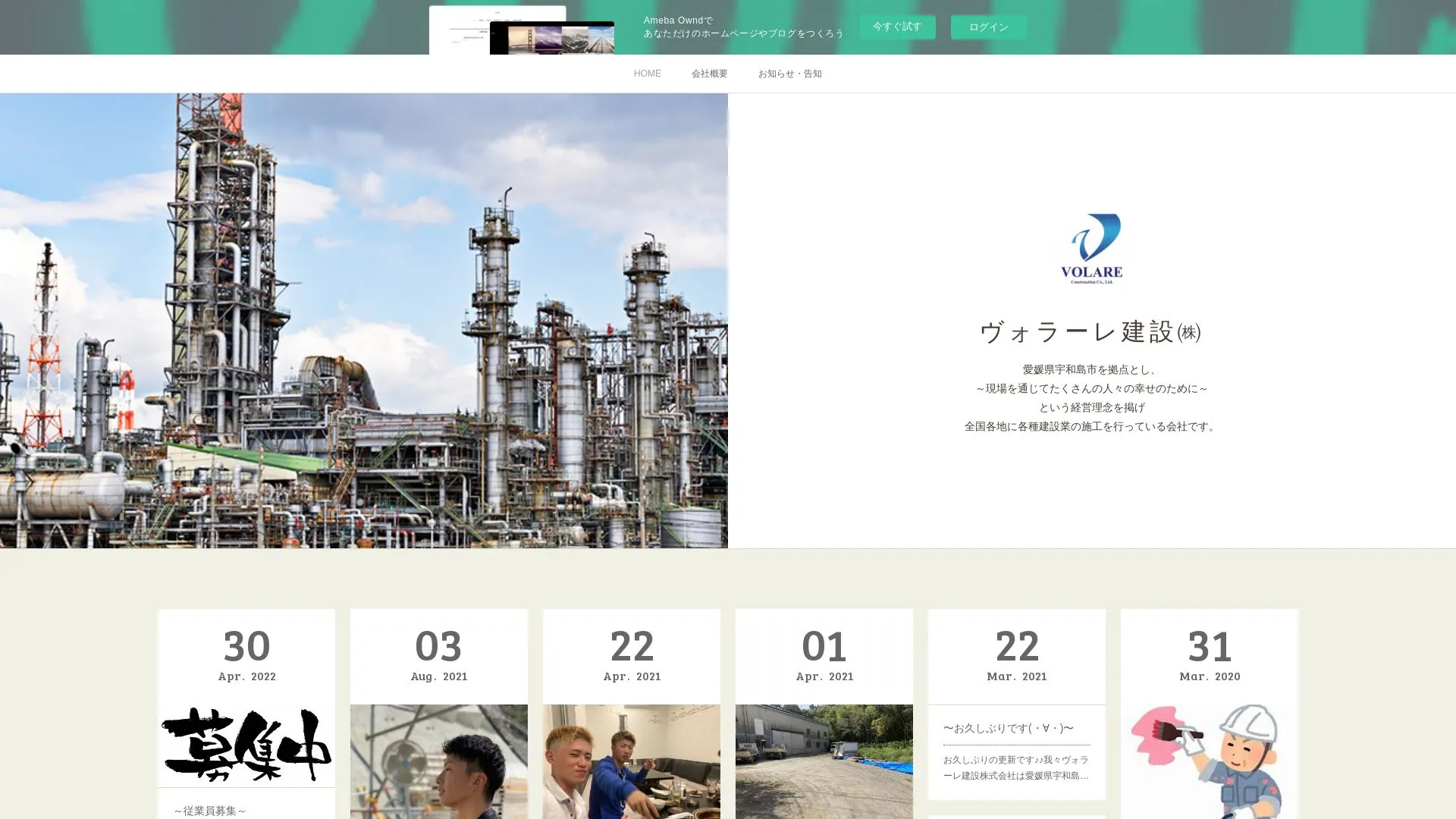Open the 会社概要 page
The width and height of the screenshot is (1456, 819).
[x=709, y=74]
